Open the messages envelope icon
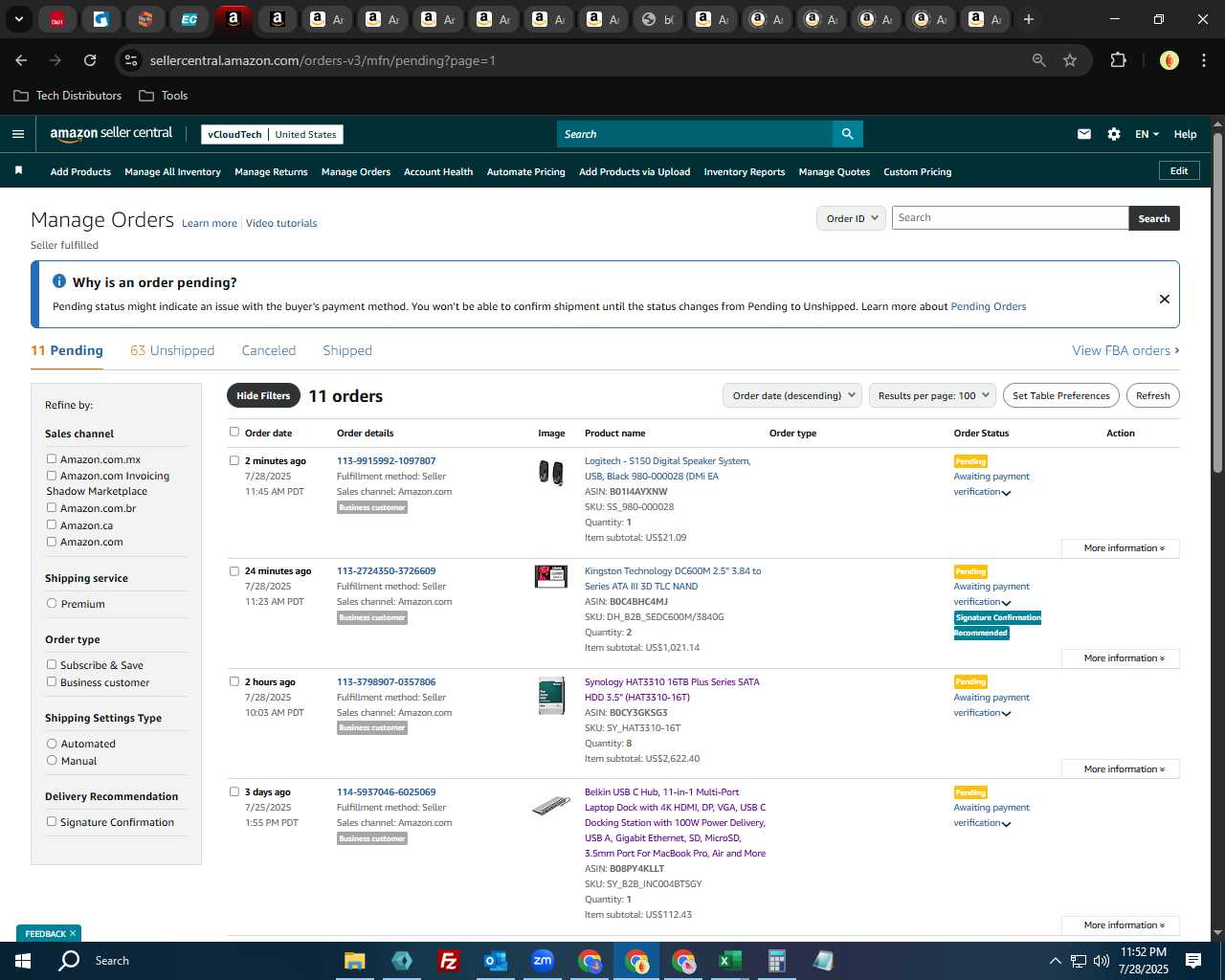 coord(1084,134)
